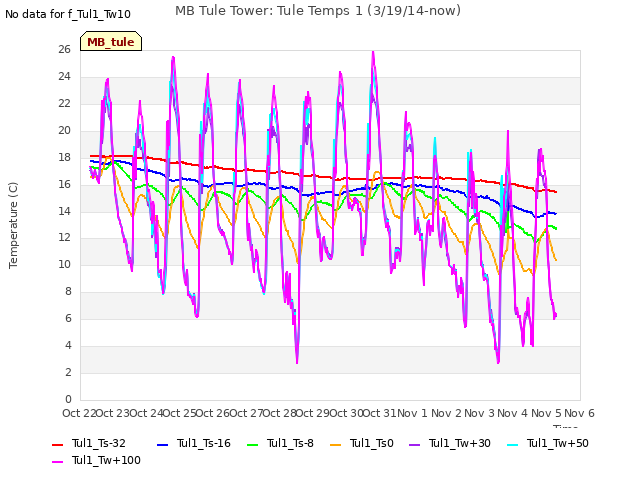Click the purple Tul1_Tw+30 legend swatch
Viewport: 640px width, 480px height.
tap(415, 444)
